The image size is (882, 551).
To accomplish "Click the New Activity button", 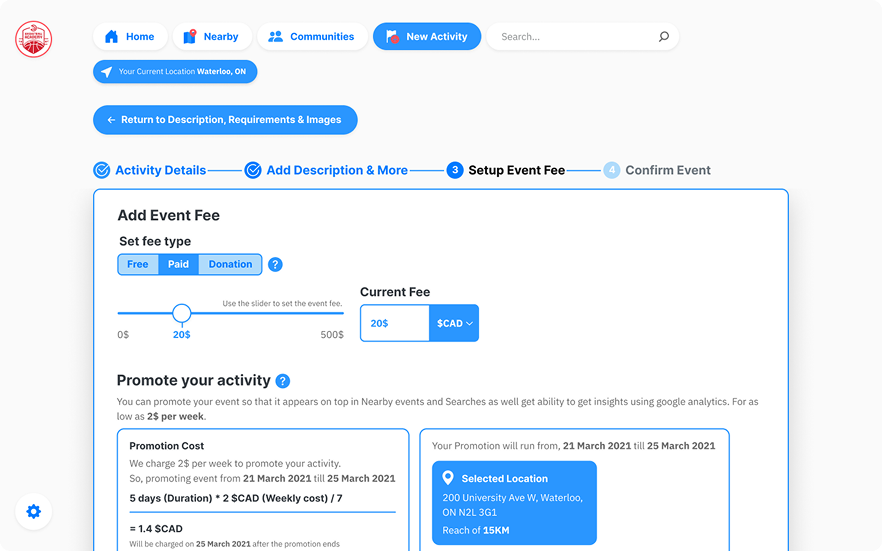I will point(427,37).
